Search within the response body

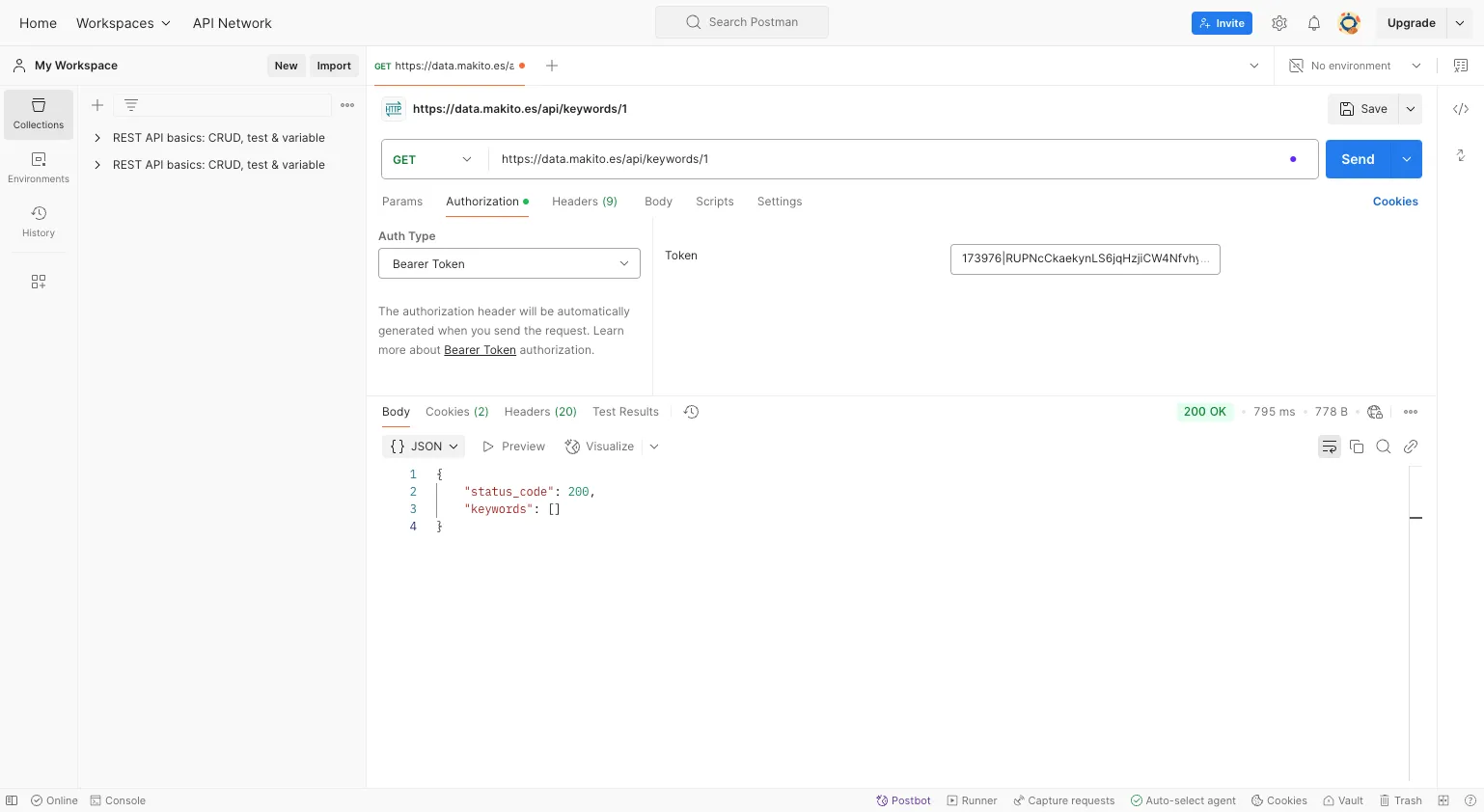pyautogui.click(x=1384, y=447)
